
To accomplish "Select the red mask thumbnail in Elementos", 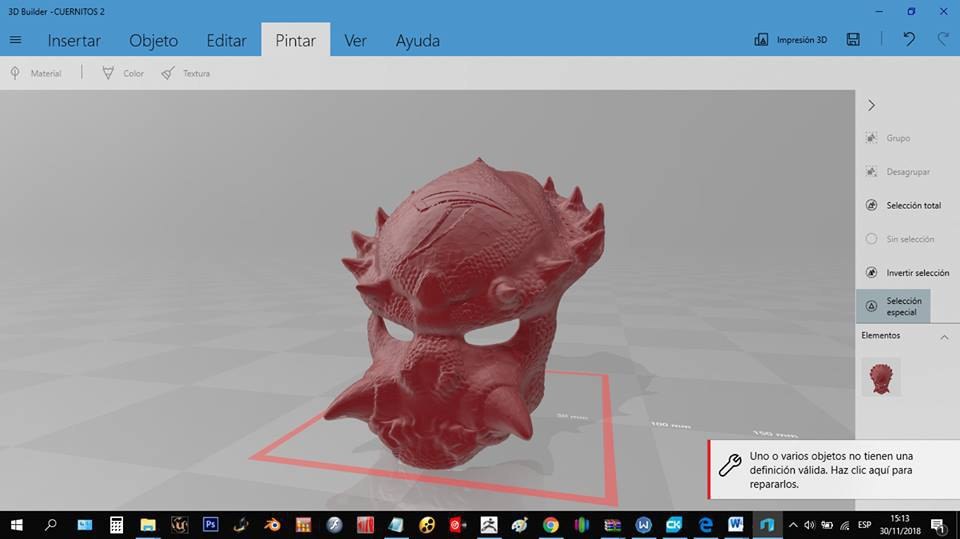I will click(x=881, y=378).
